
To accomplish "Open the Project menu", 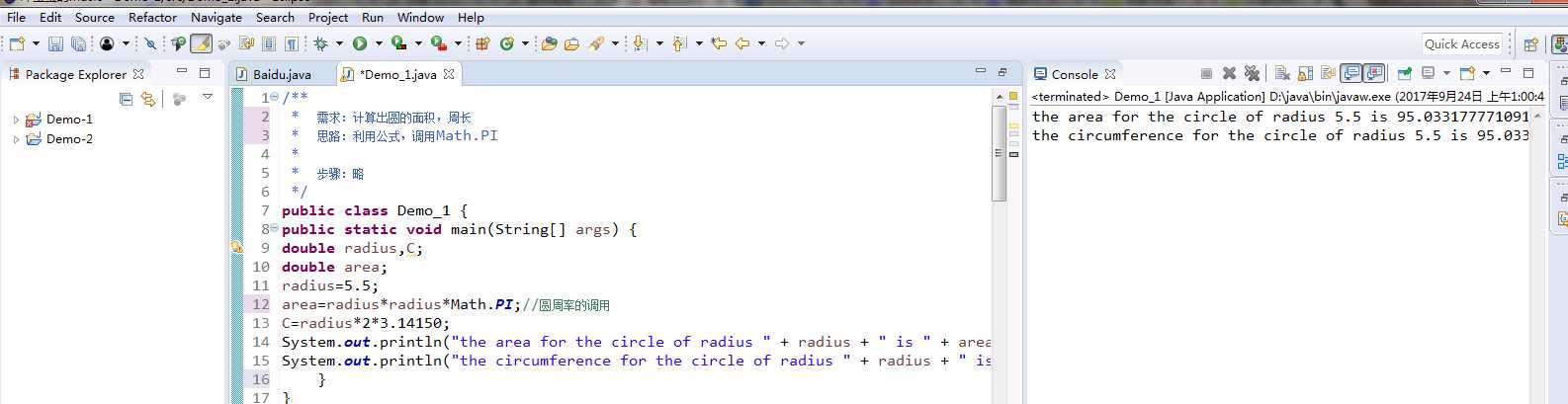I will tap(328, 17).
